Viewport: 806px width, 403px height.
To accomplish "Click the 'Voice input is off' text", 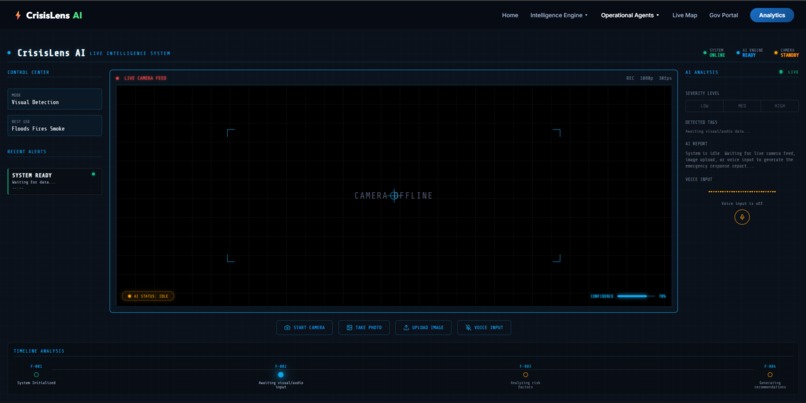I will pyautogui.click(x=742, y=204).
